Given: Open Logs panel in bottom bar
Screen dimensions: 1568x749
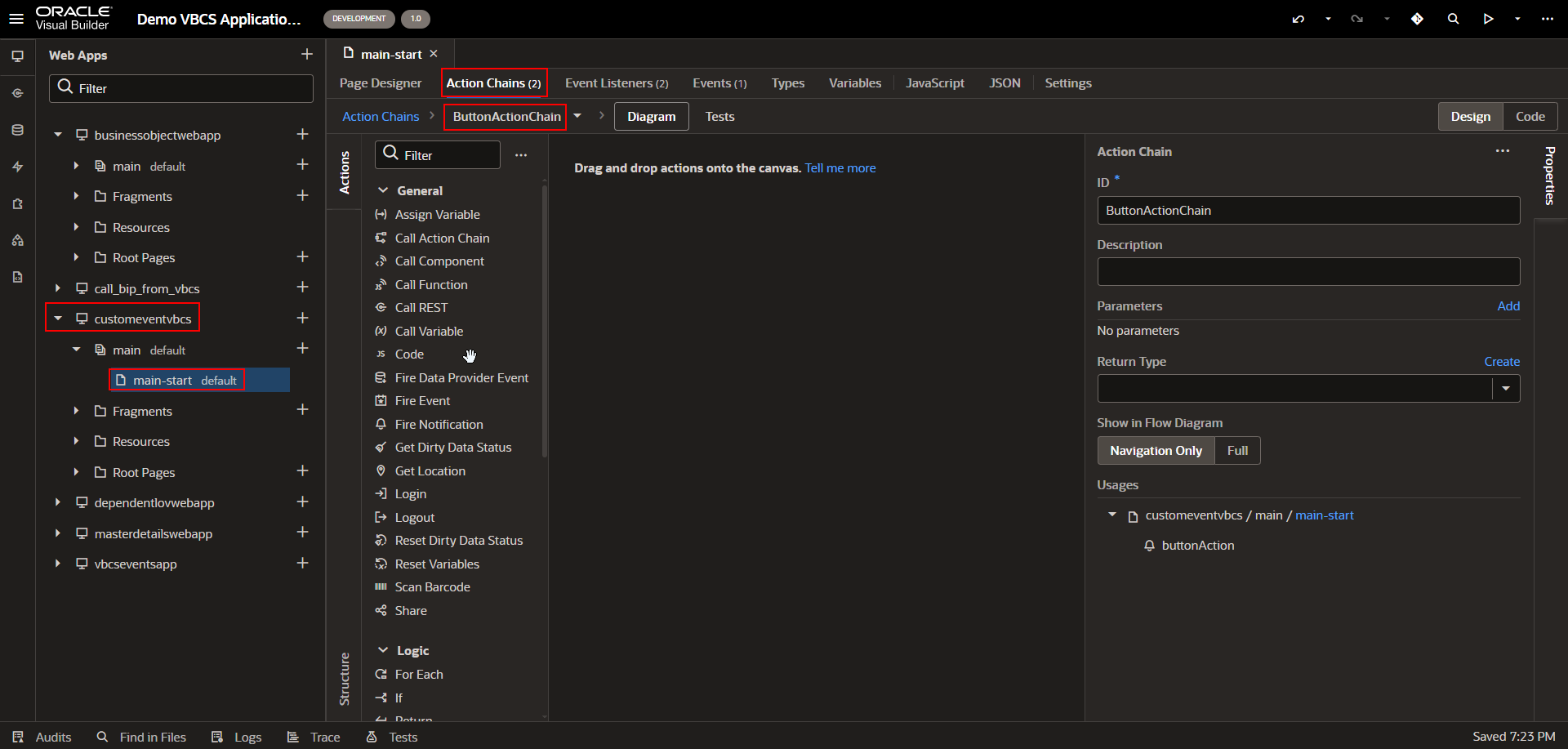Looking at the screenshot, I should [237, 737].
